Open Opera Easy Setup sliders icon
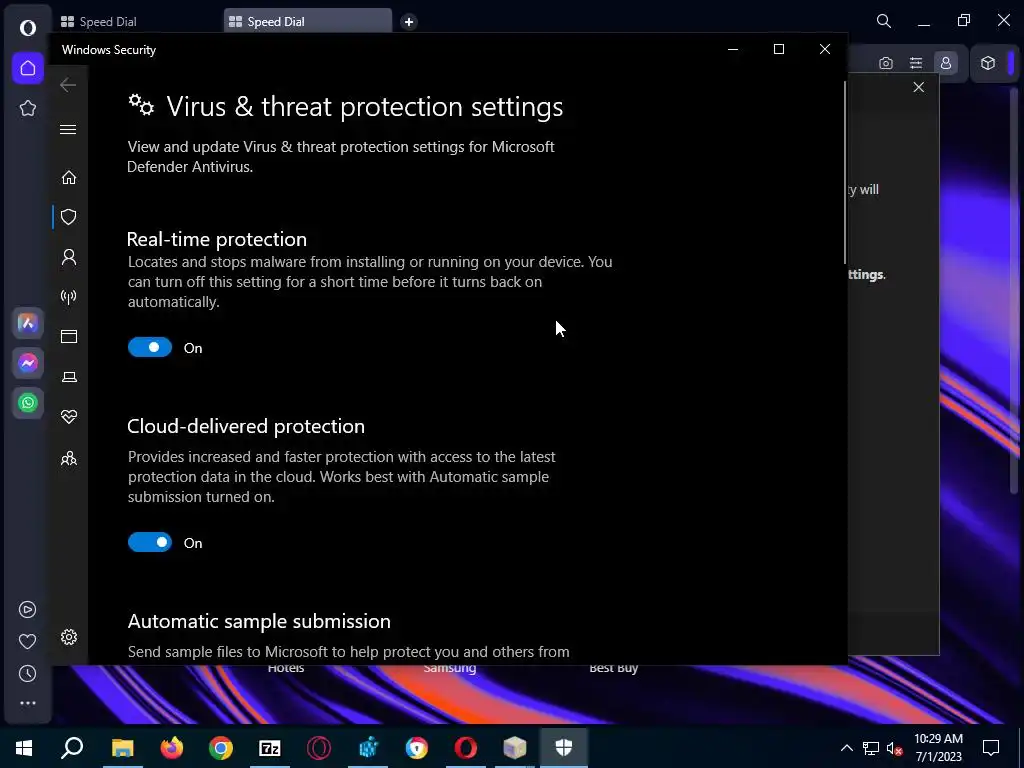The height and width of the screenshot is (768, 1024). [916, 63]
